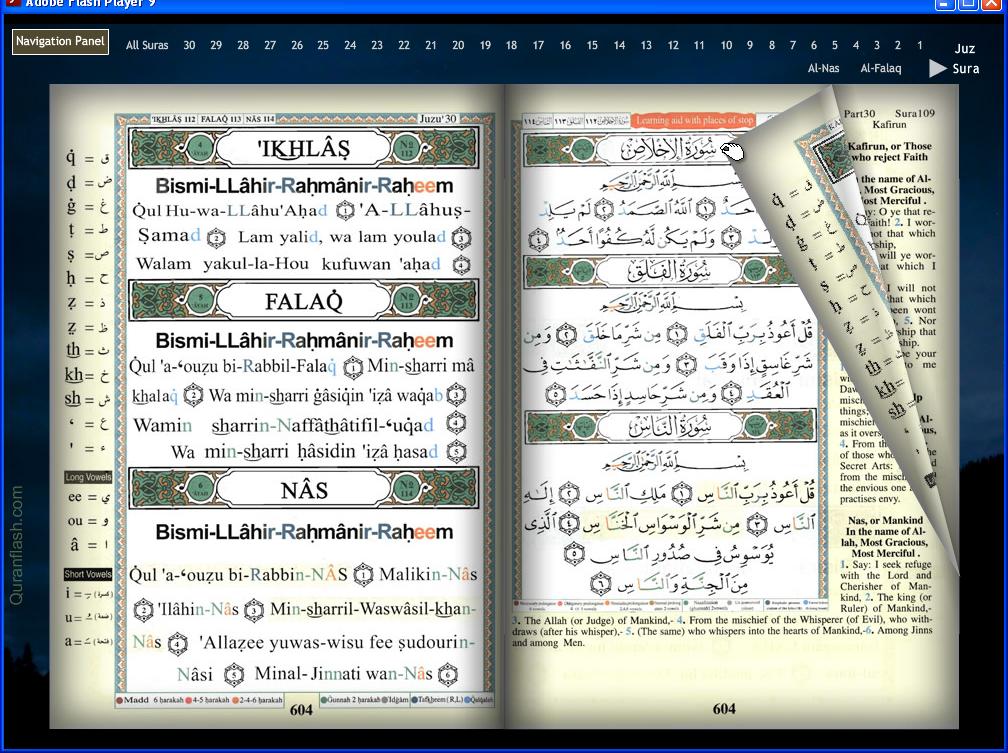The height and width of the screenshot is (753, 1008).
Task: Click the 'FALAQ 113' header tab text
Action: 220,119
